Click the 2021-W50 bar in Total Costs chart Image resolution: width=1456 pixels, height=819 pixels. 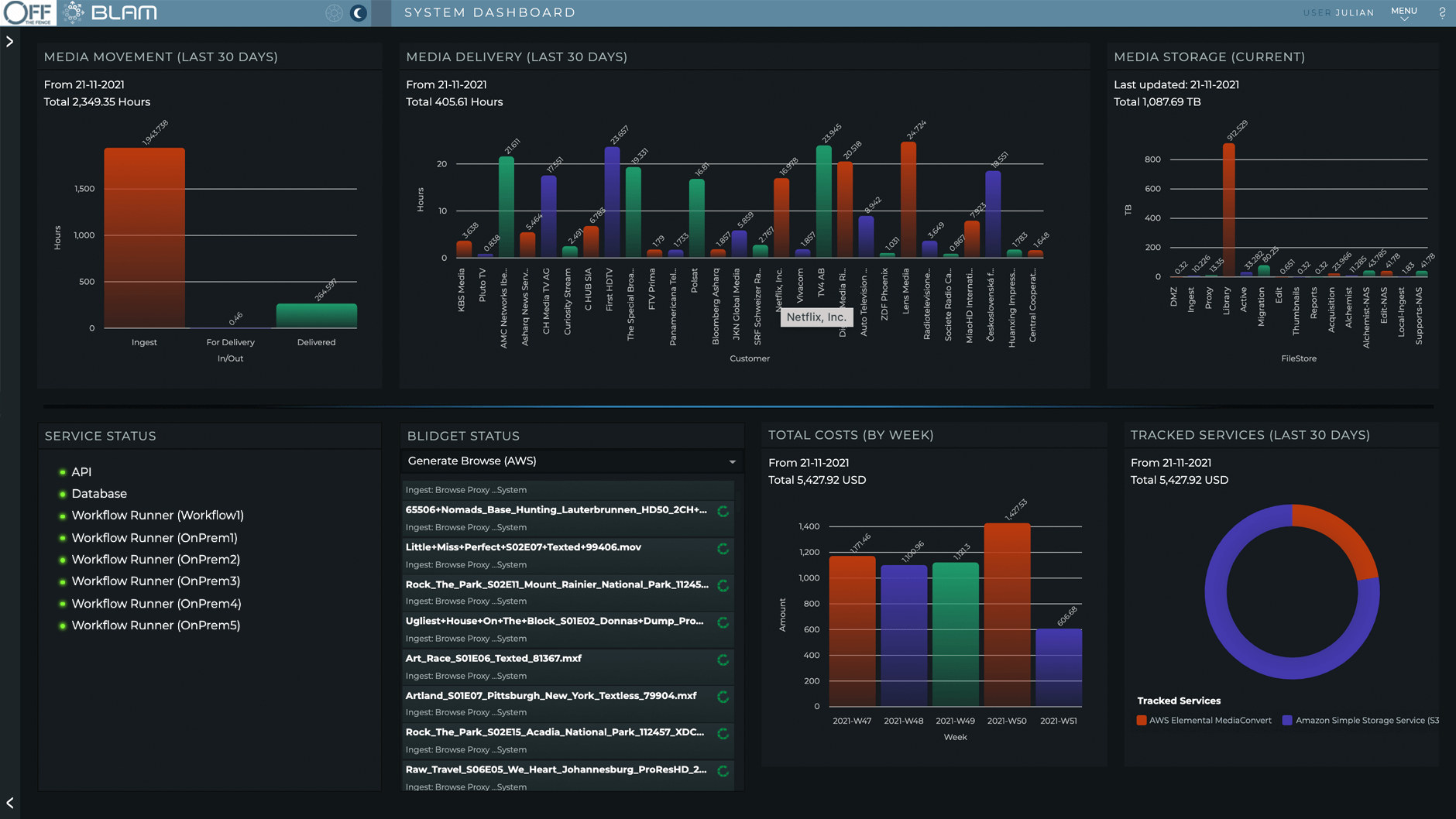tap(1007, 615)
